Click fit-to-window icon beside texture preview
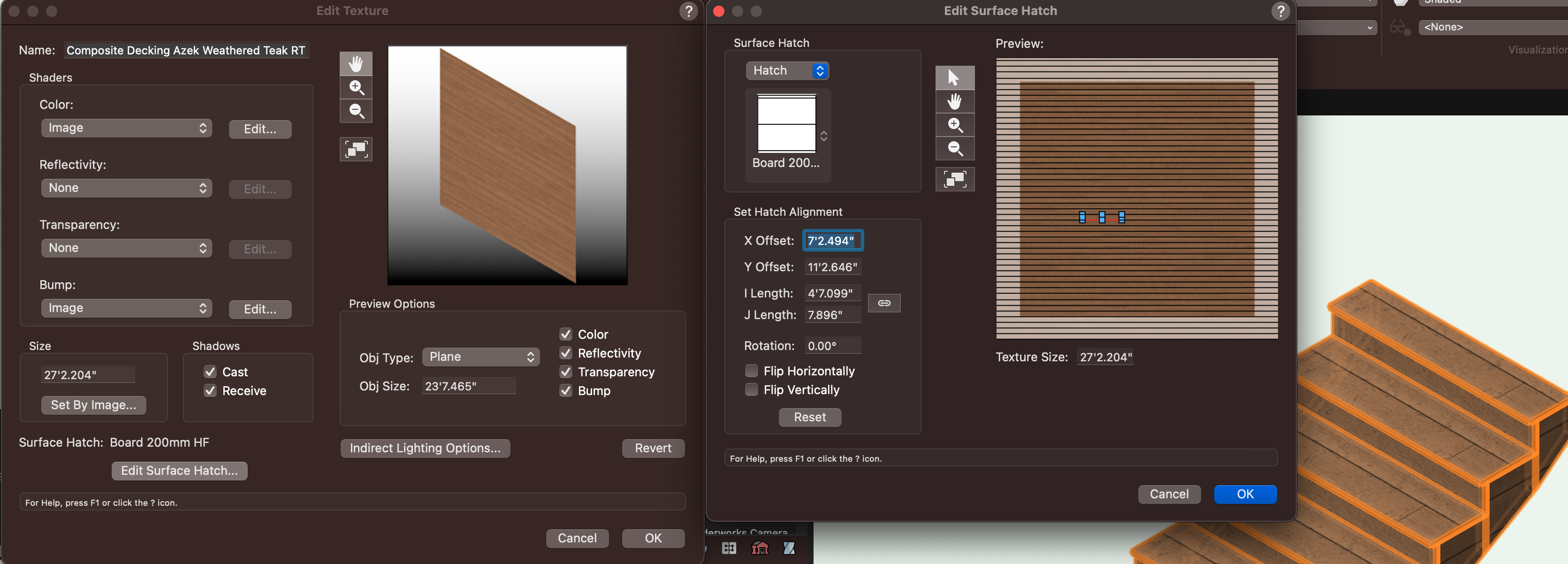Image resolution: width=1568 pixels, height=564 pixels. click(356, 149)
